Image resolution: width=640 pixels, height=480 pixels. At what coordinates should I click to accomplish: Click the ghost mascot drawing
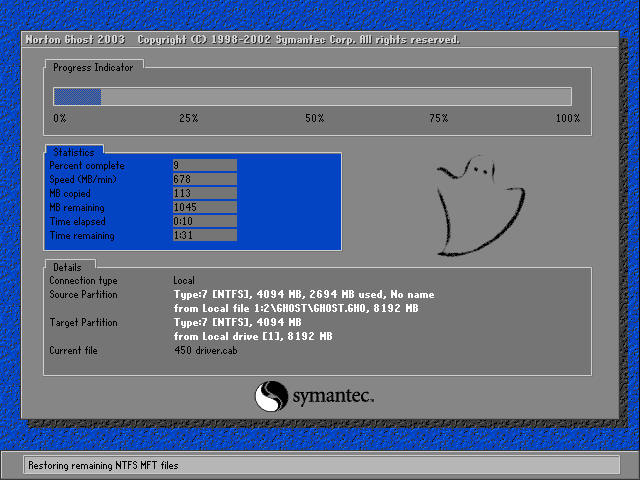point(480,206)
